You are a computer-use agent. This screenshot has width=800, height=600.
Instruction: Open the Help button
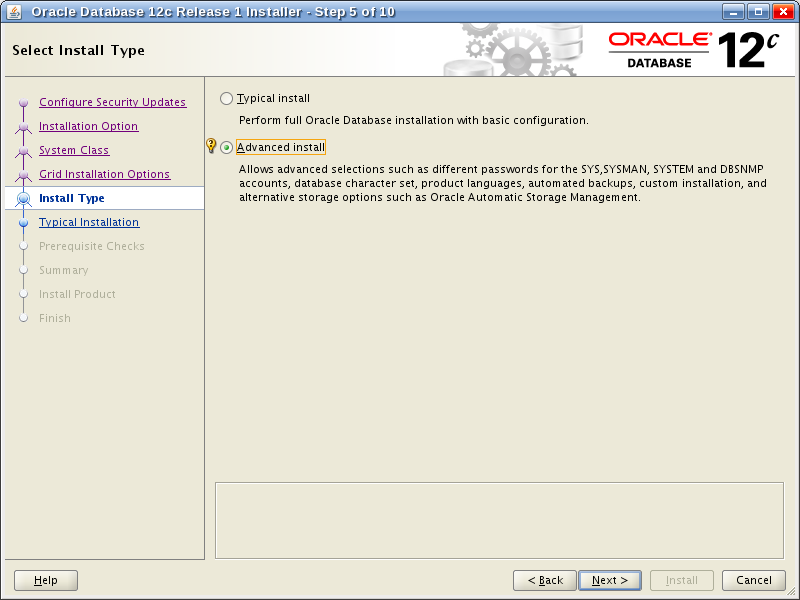coord(46,580)
